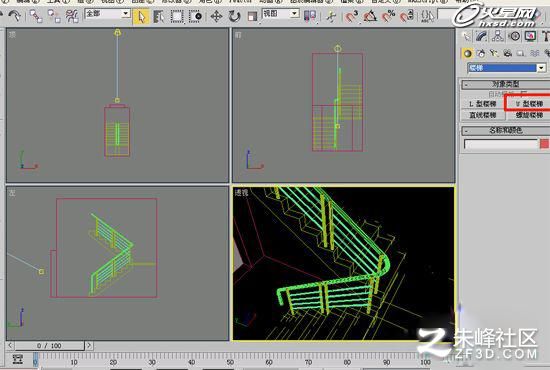Click the 直线楼梯 button
The height and width of the screenshot is (370, 550).
point(483,115)
